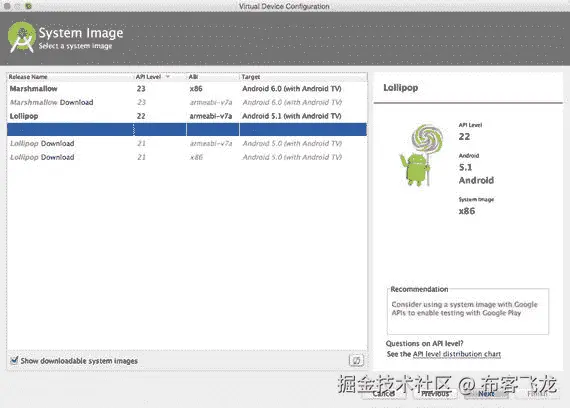570x408 pixels.
Task: Proceed with the Next button
Action: point(486,393)
